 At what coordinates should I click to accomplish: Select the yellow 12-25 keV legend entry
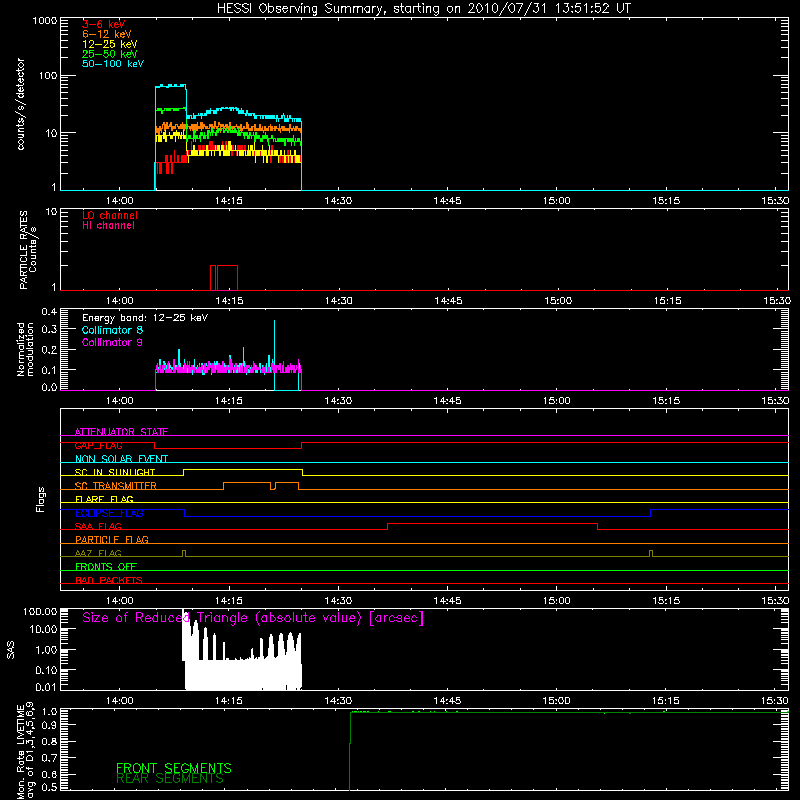point(110,44)
